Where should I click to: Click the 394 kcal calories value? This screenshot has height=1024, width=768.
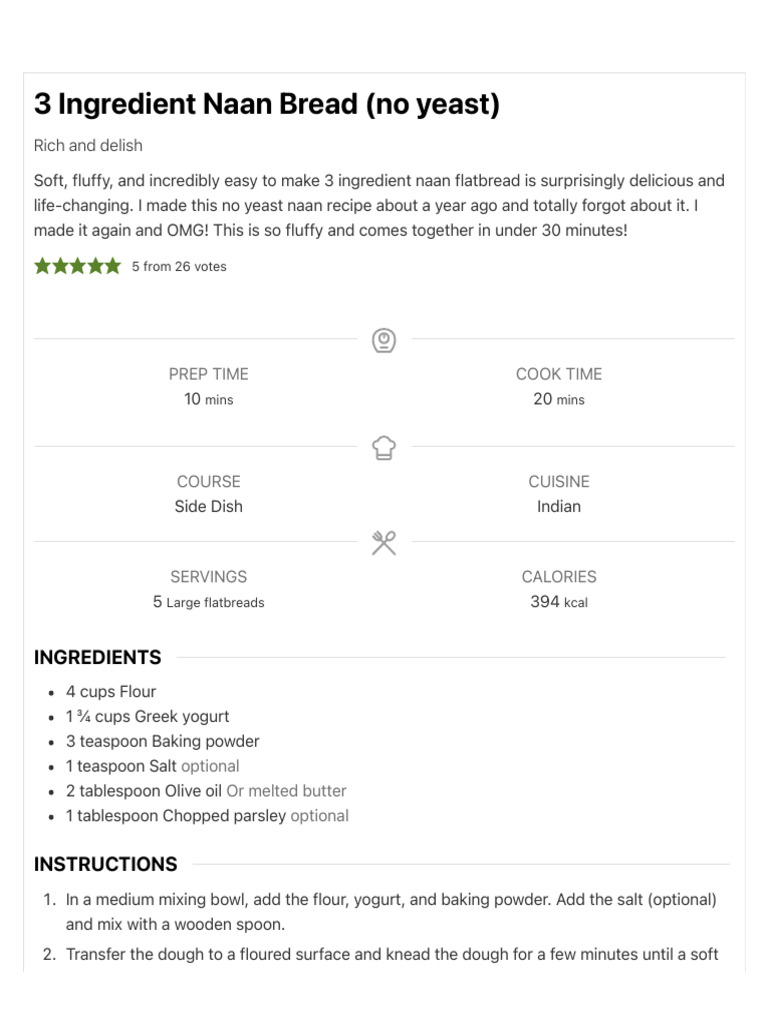tap(559, 602)
